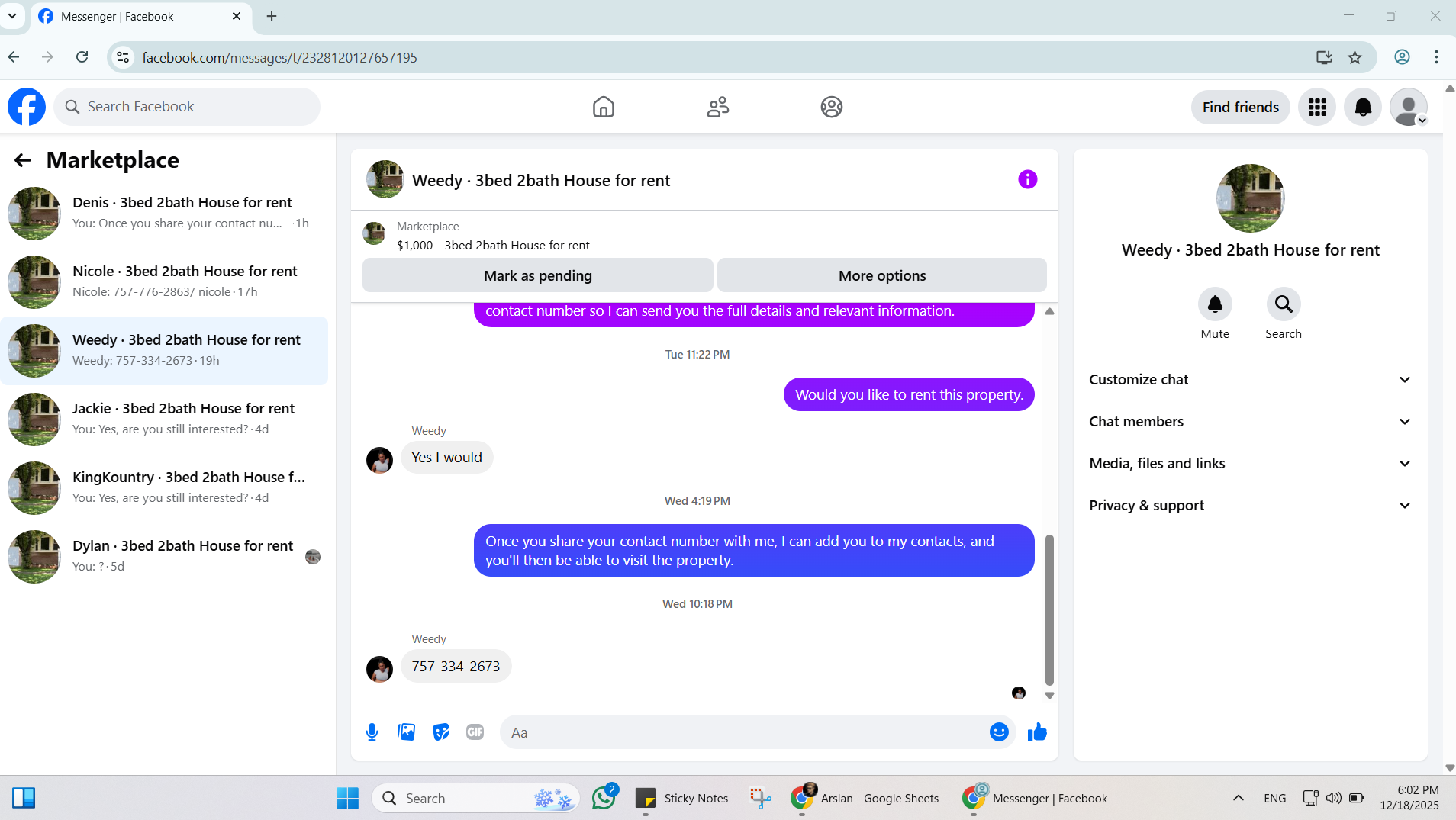
Task: Open the KingKountry house for rent conversation
Action: click(164, 487)
